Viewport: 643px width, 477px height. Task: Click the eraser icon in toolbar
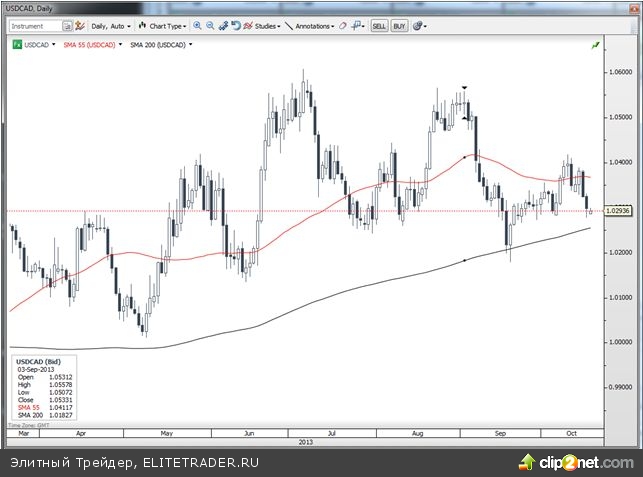point(344,25)
